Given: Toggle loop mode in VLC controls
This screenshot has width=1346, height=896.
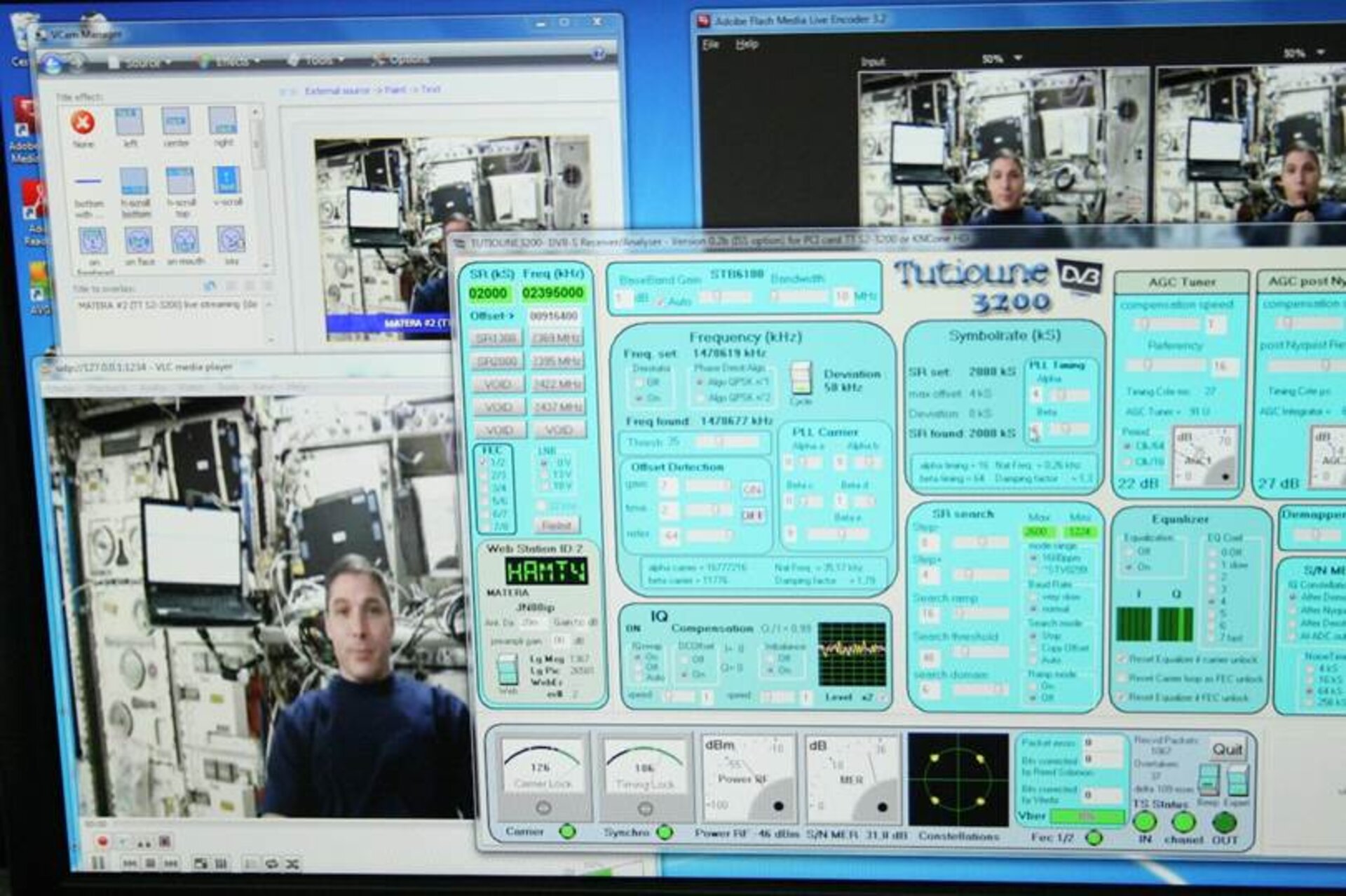Looking at the screenshot, I should pos(272,864).
